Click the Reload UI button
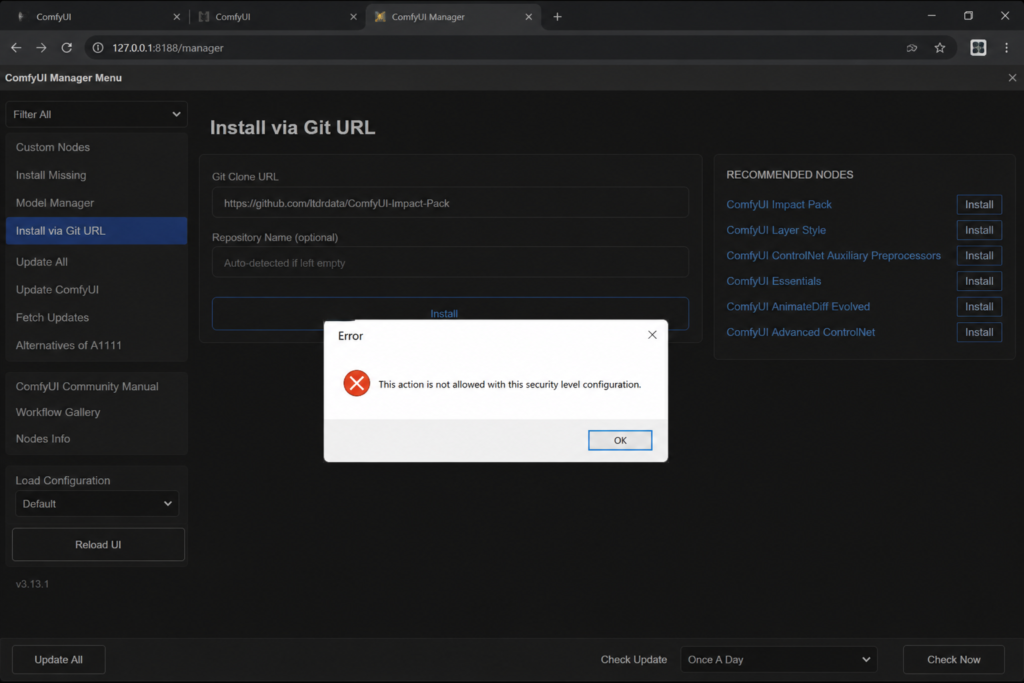1024x683 pixels. [x=98, y=545]
